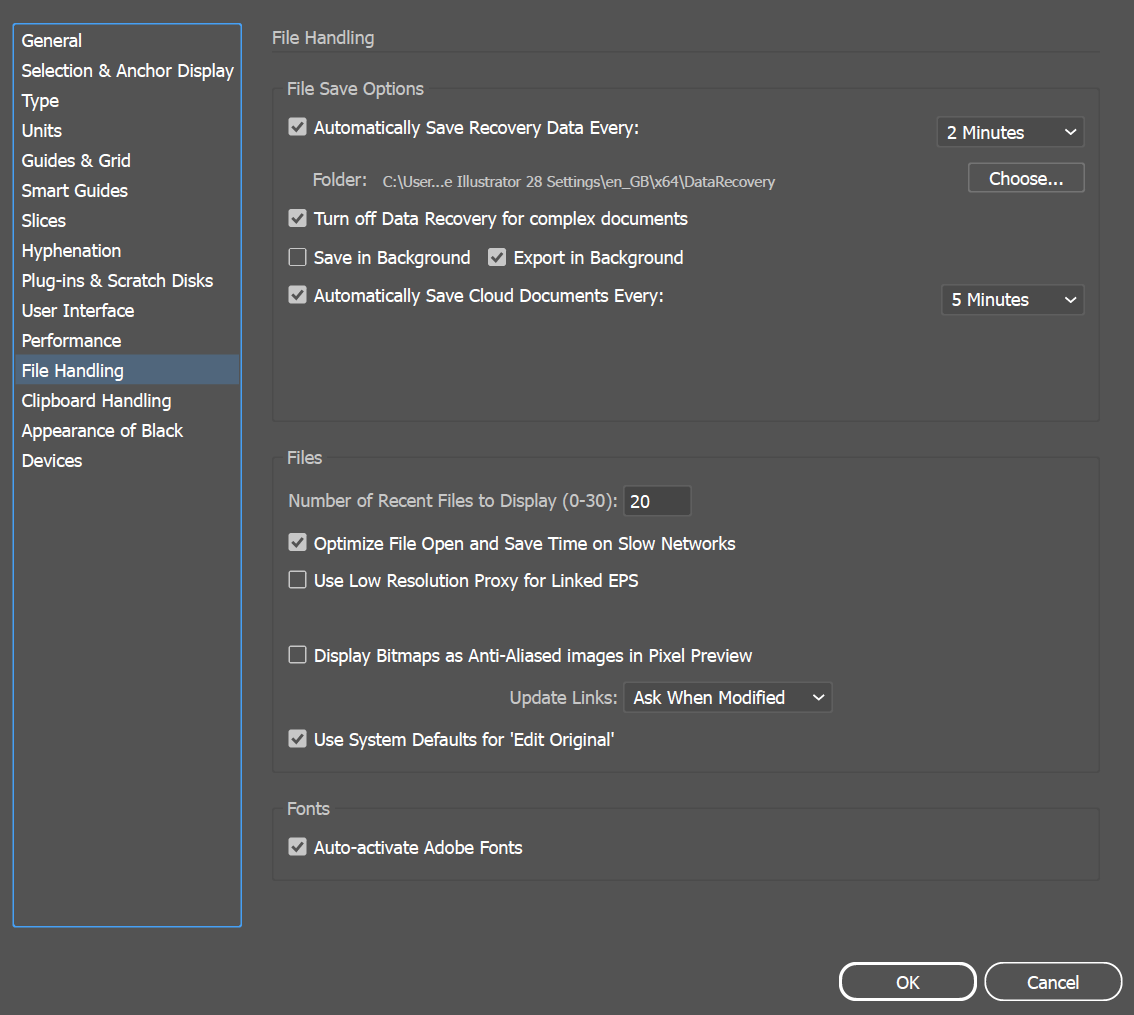The height and width of the screenshot is (1015, 1134).
Task: Confirm preferences with the OK button
Action: pyautogui.click(x=907, y=981)
